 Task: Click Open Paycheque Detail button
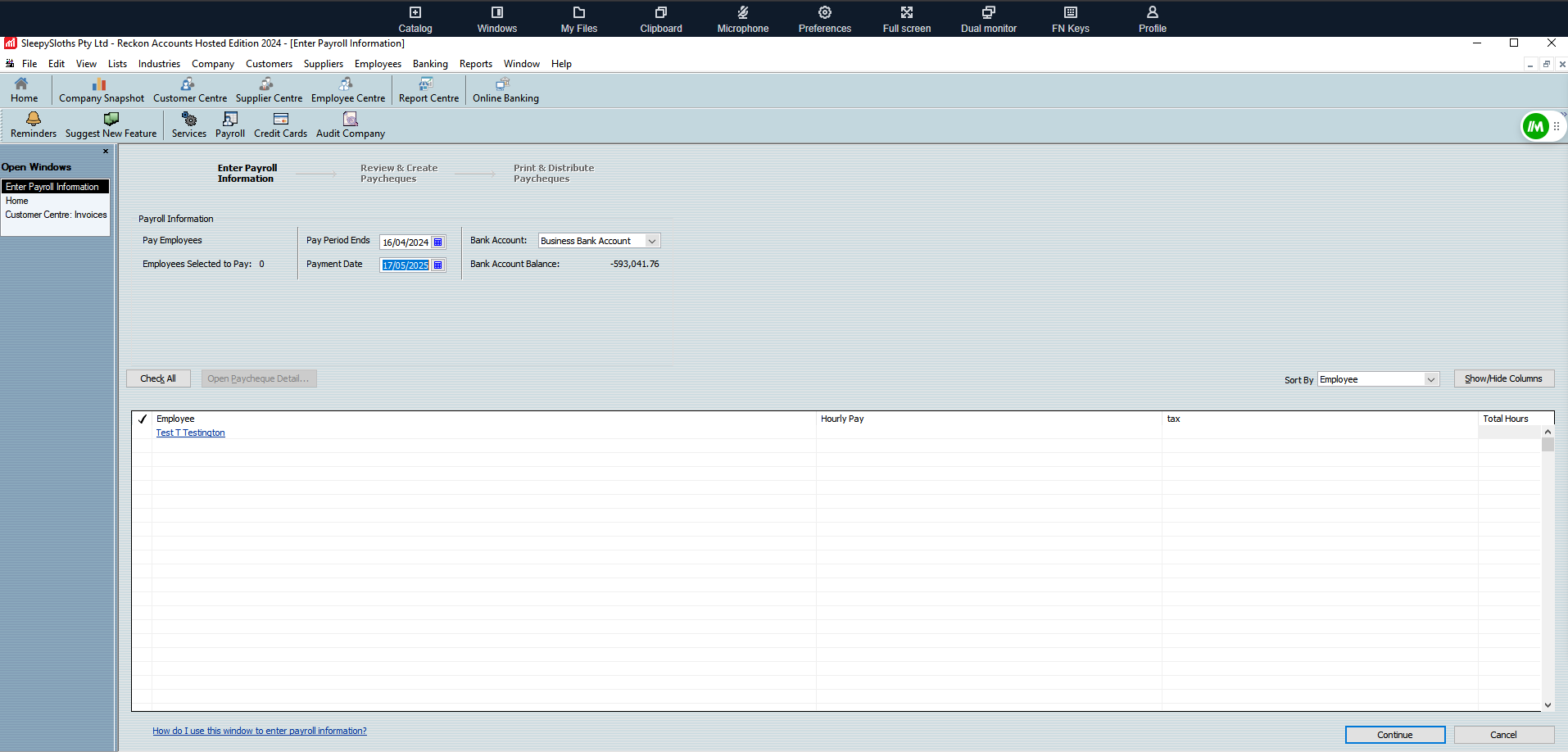point(258,378)
